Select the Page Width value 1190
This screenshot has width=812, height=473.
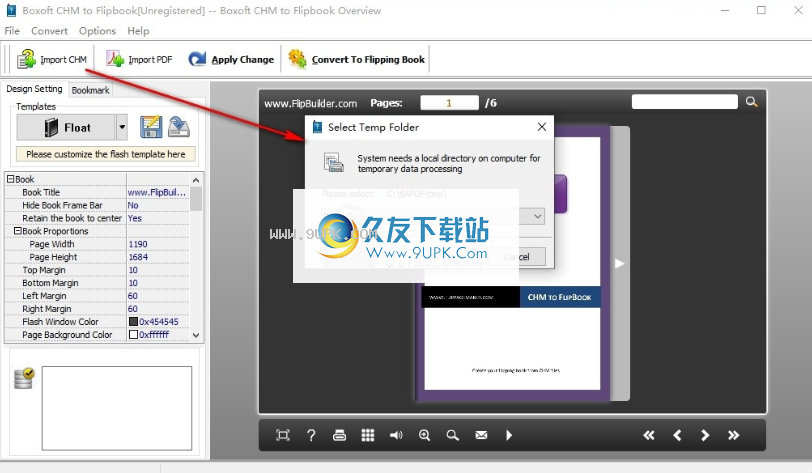coord(157,244)
